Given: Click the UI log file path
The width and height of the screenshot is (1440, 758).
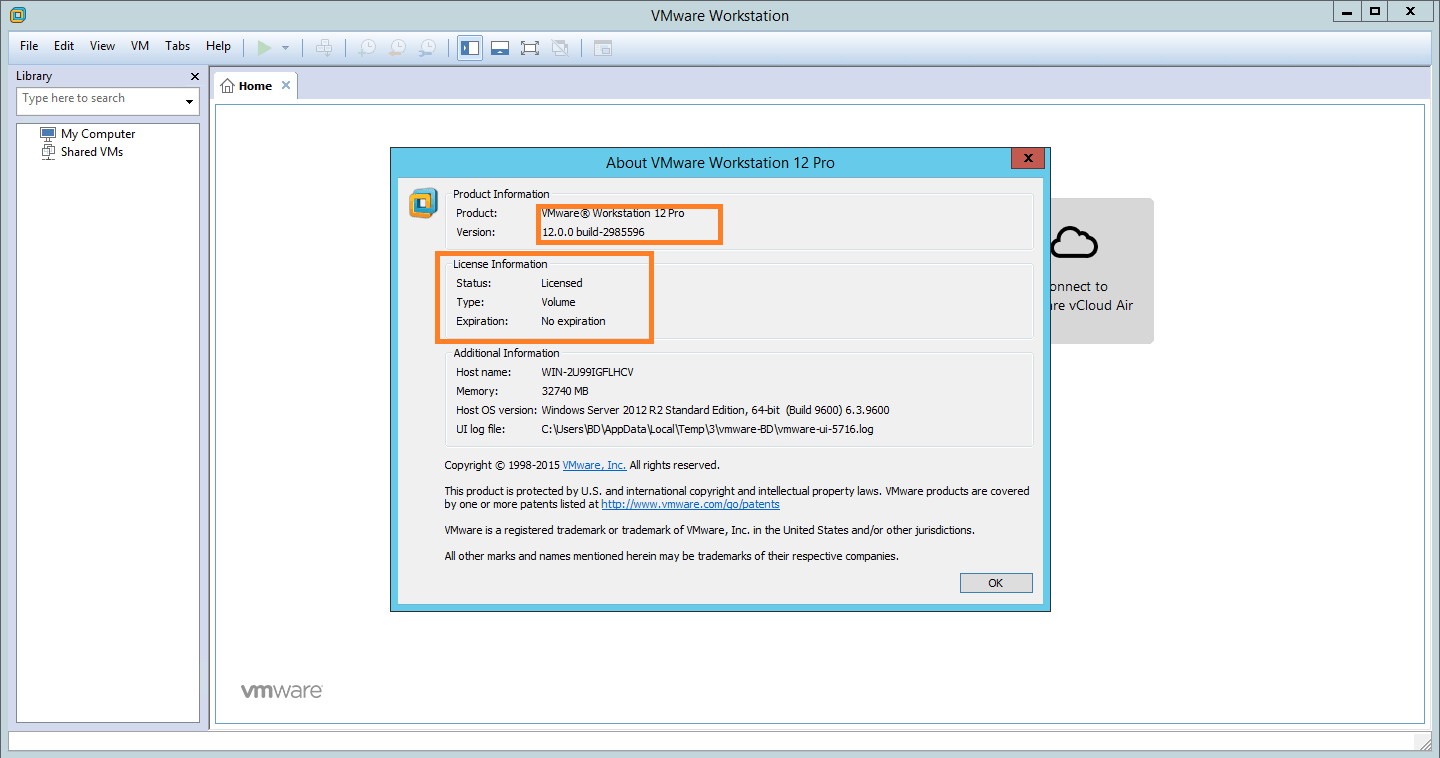Looking at the screenshot, I should (x=707, y=429).
